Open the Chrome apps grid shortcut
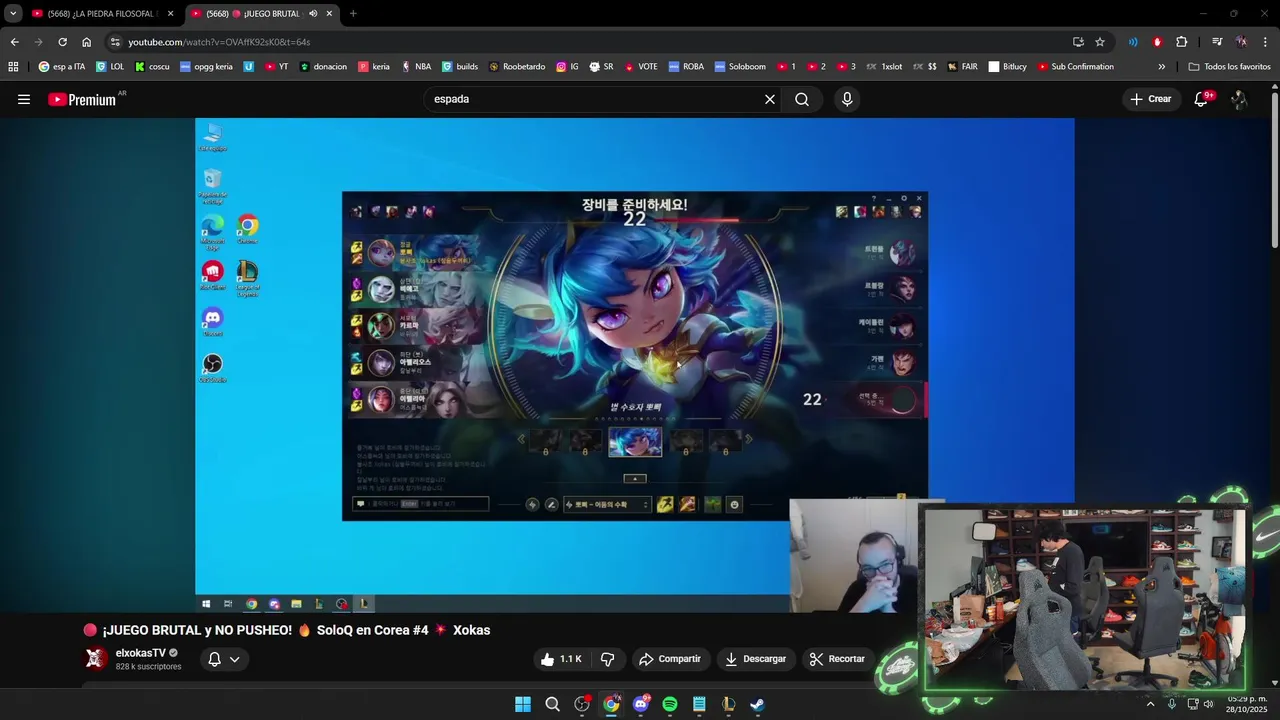 point(13,67)
